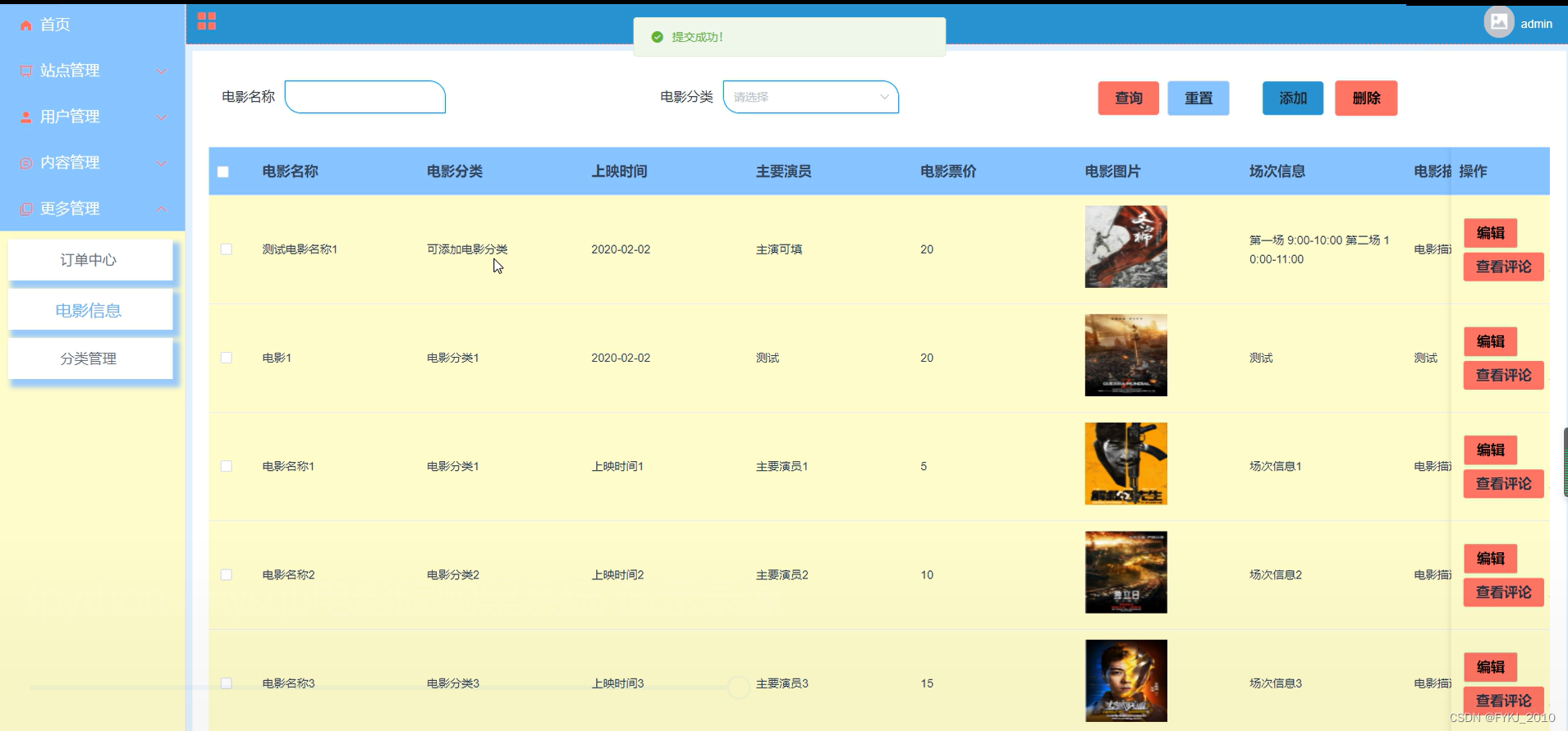
Task: Click the 主要演员1 cell
Action: pos(782,466)
